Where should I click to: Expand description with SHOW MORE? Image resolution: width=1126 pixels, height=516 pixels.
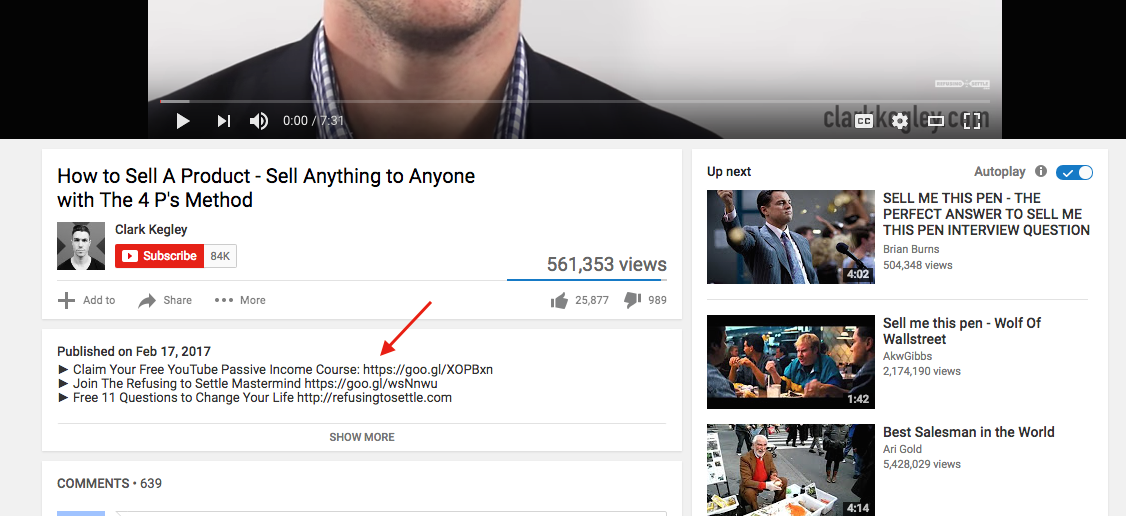pyautogui.click(x=362, y=437)
